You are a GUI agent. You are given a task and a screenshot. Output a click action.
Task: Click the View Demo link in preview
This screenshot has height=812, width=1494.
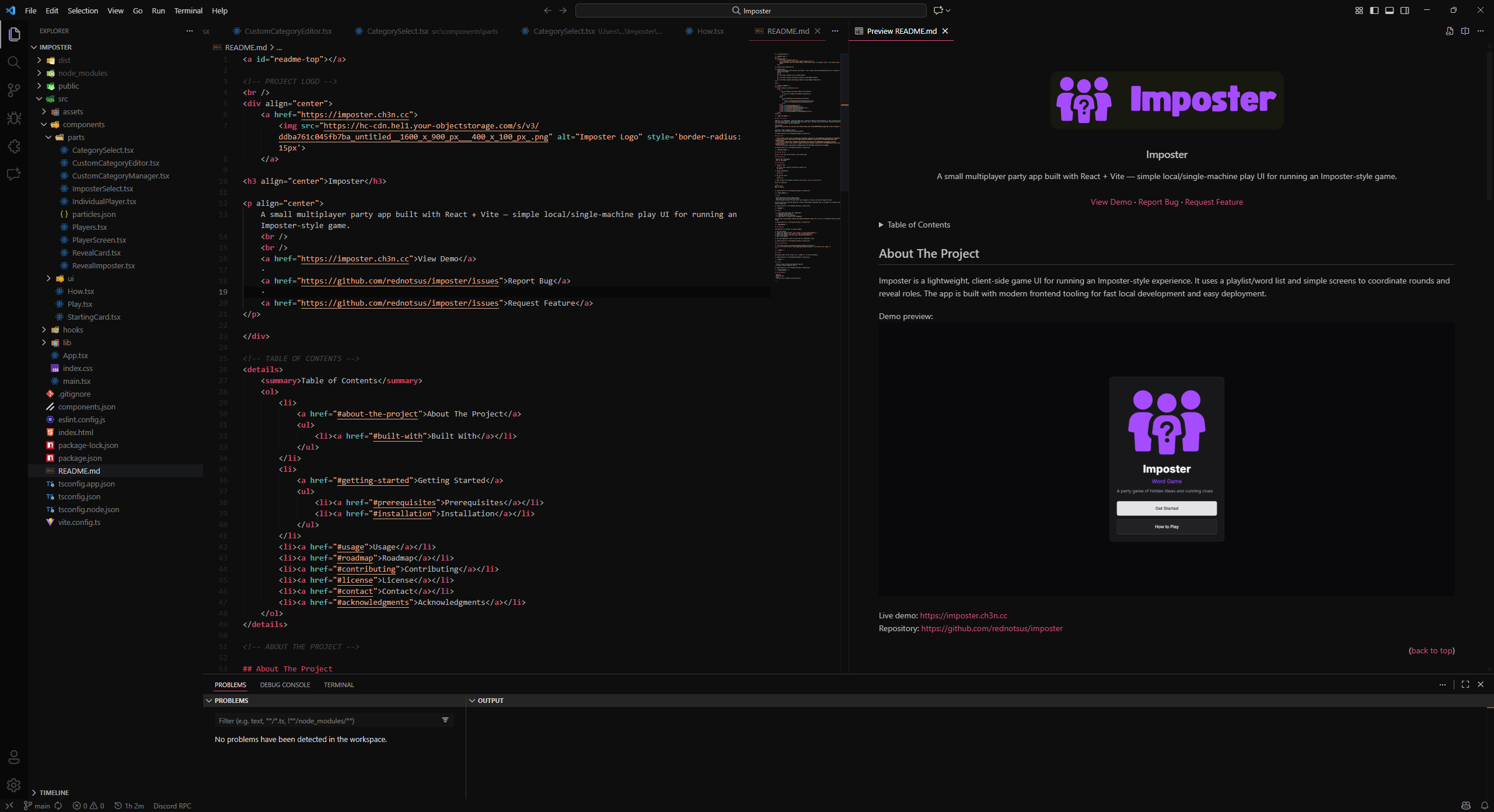tap(1111, 202)
